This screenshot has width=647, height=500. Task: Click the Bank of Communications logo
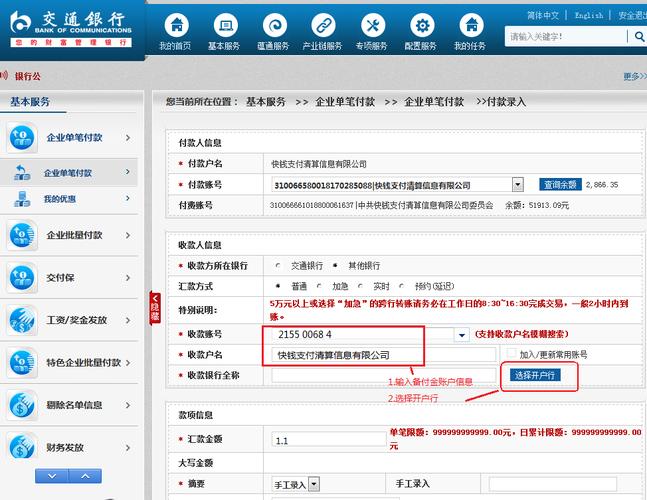(x=70, y=28)
